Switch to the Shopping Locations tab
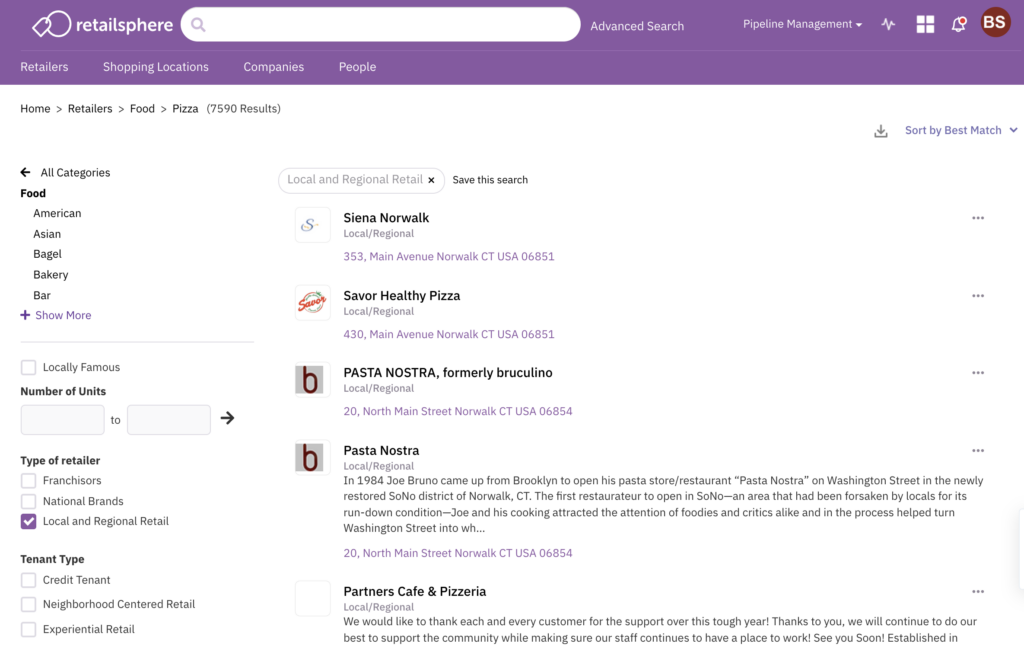The width and height of the screenshot is (1024, 646). (x=155, y=67)
